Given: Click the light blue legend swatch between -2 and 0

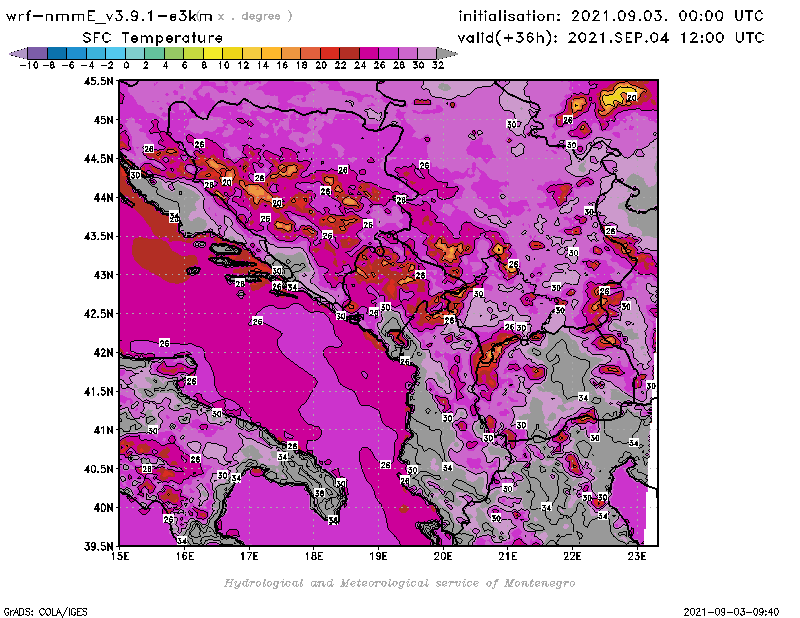Looking at the screenshot, I should click(x=115, y=53).
